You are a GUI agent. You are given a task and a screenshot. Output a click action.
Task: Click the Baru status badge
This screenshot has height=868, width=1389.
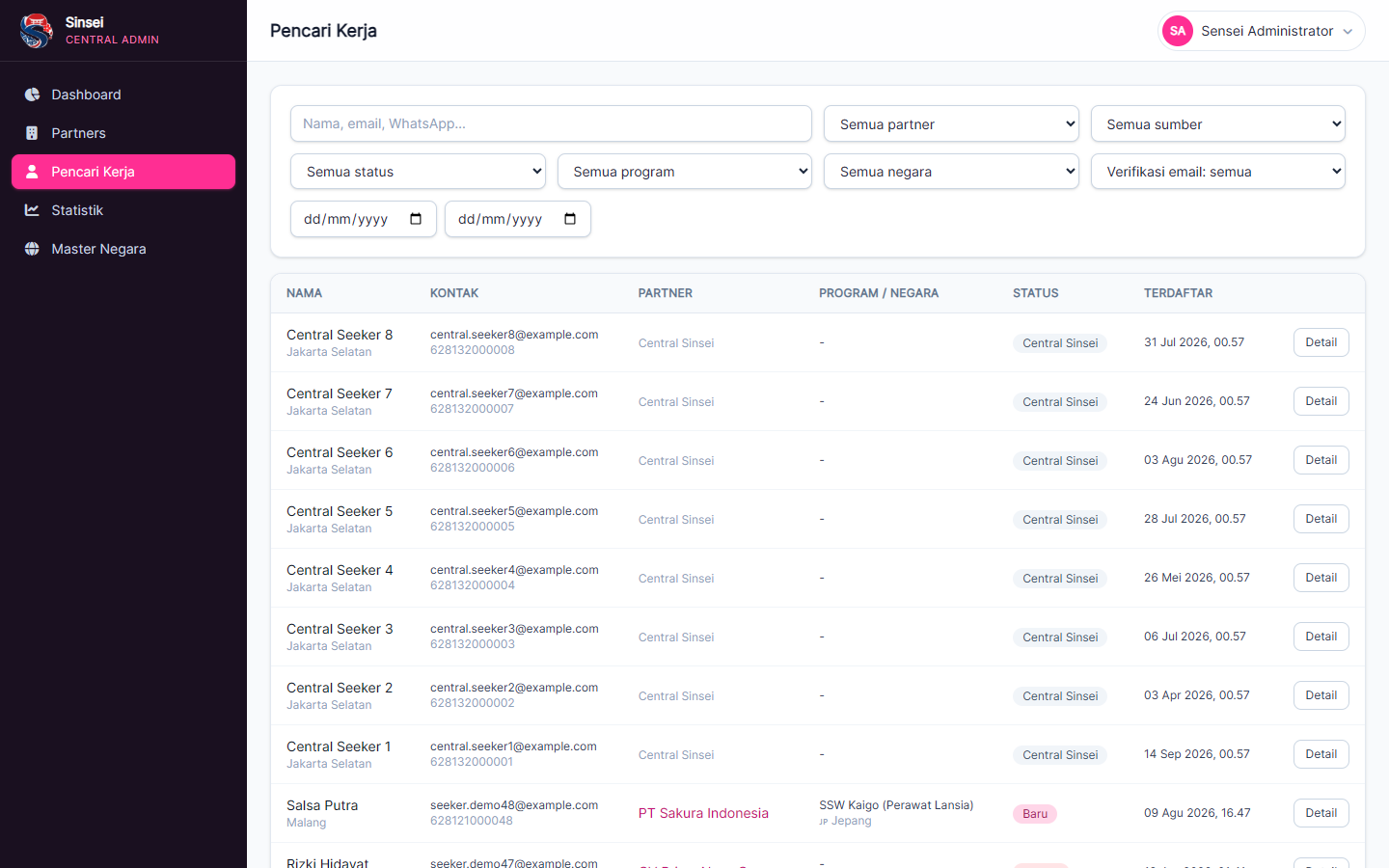[1035, 814]
